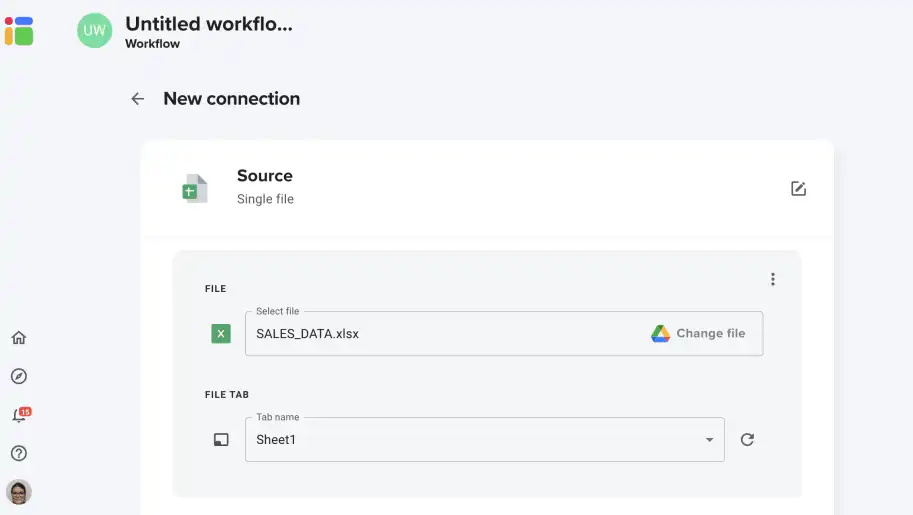Open the three-dot file options menu

click(x=773, y=280)
